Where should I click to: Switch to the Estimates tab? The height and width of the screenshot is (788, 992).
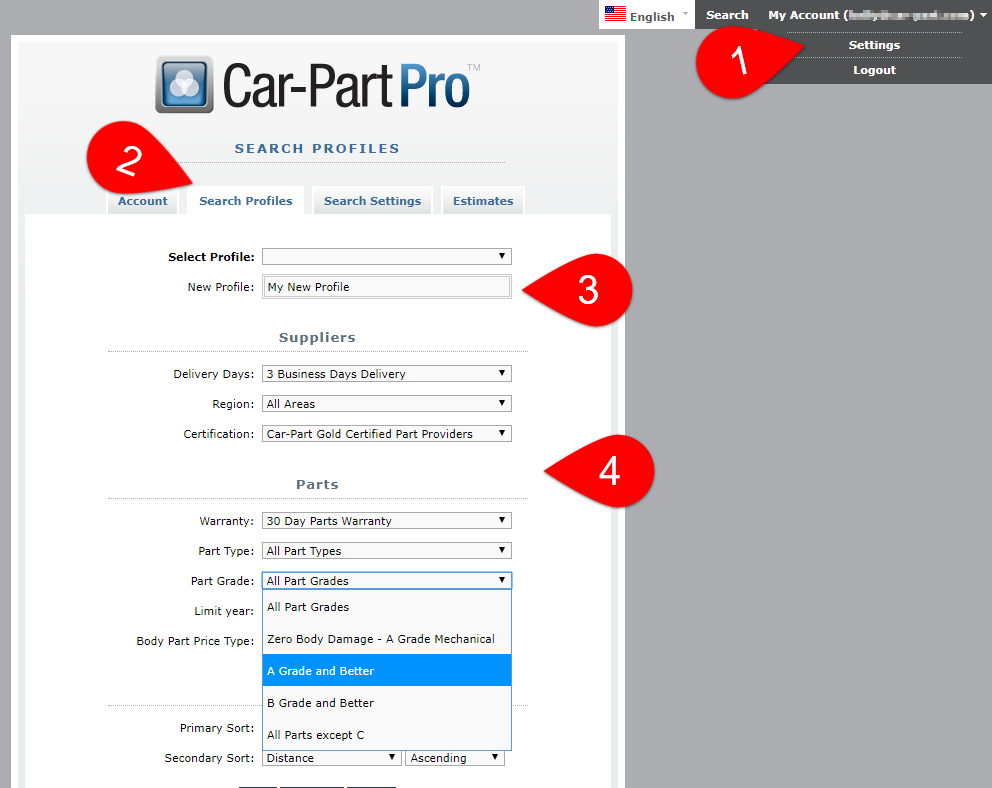(x=483, y=201)
